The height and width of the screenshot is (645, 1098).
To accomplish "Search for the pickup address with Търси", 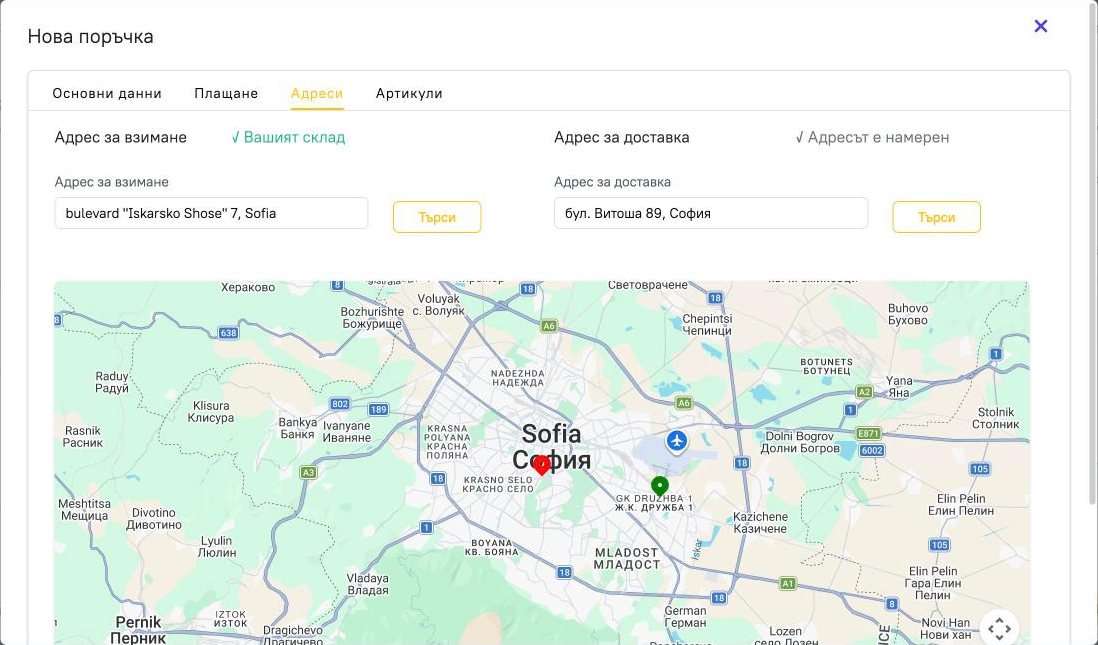I will 437,217.
